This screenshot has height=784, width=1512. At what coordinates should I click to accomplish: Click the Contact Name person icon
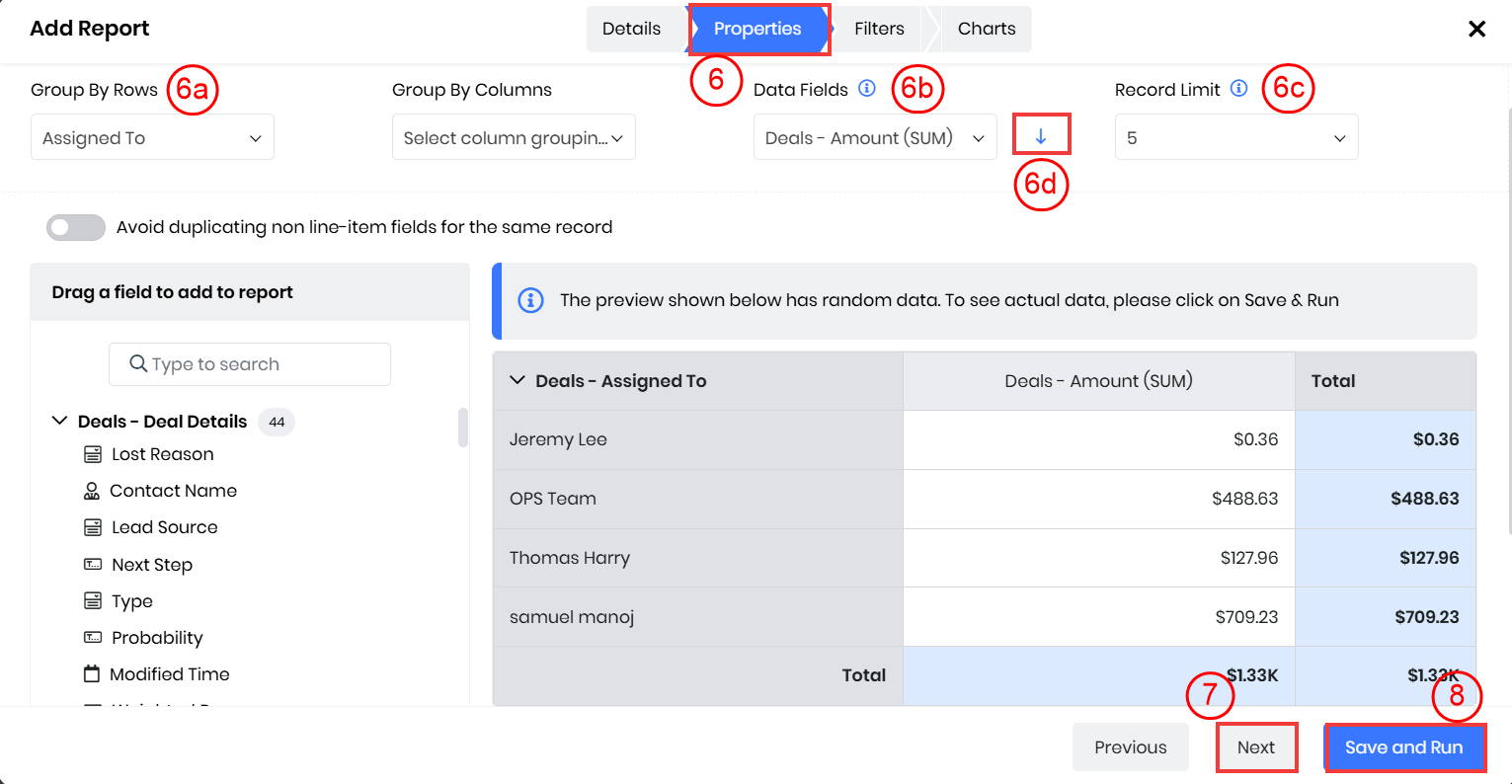[92, 491]
